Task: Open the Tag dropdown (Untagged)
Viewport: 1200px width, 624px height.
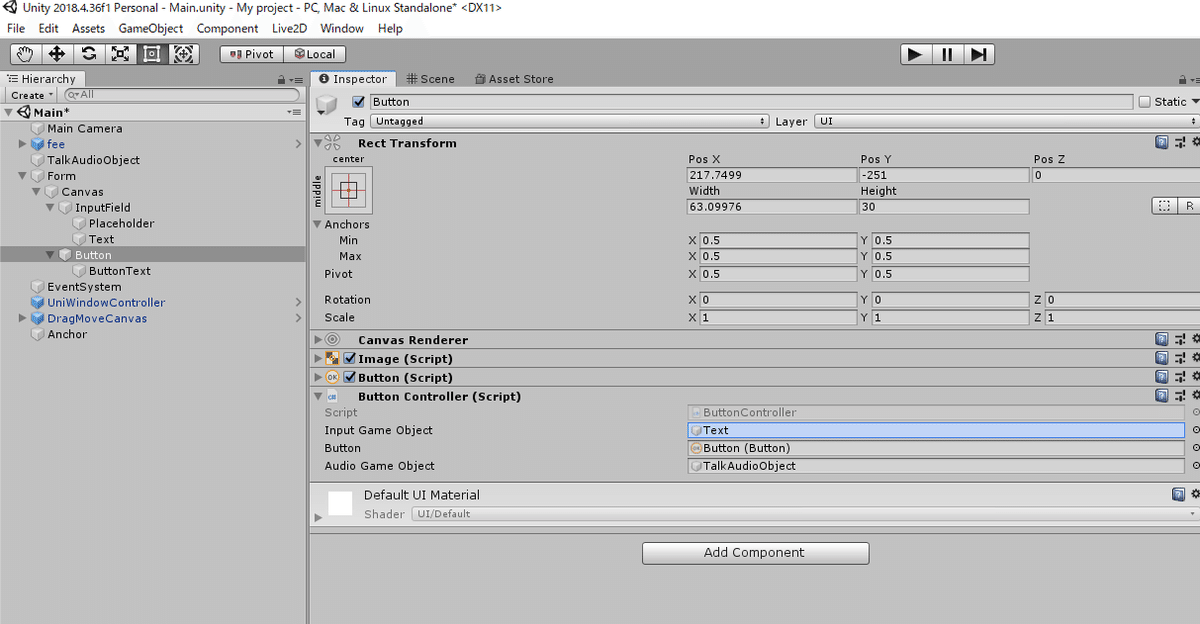Action: (569, 121)
